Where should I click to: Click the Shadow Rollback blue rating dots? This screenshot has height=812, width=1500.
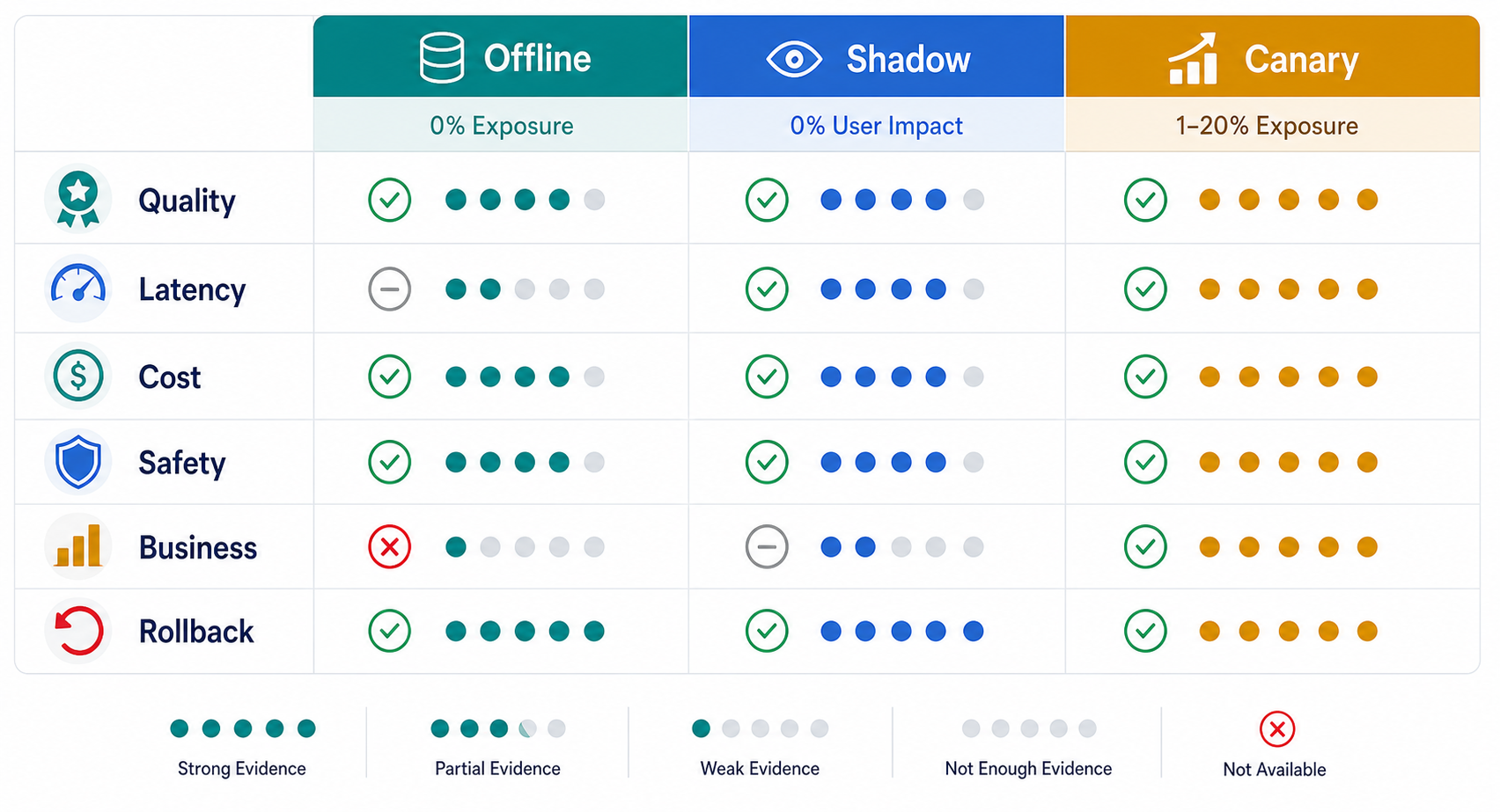point(901,631)
